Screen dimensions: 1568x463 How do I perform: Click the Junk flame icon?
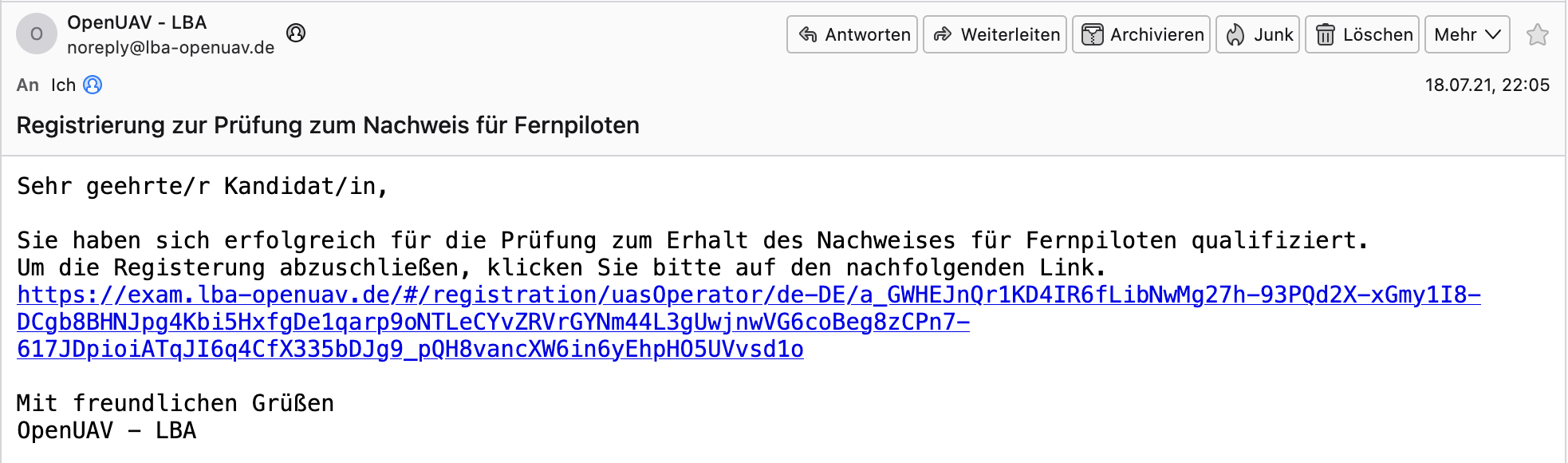[1235, 34]
